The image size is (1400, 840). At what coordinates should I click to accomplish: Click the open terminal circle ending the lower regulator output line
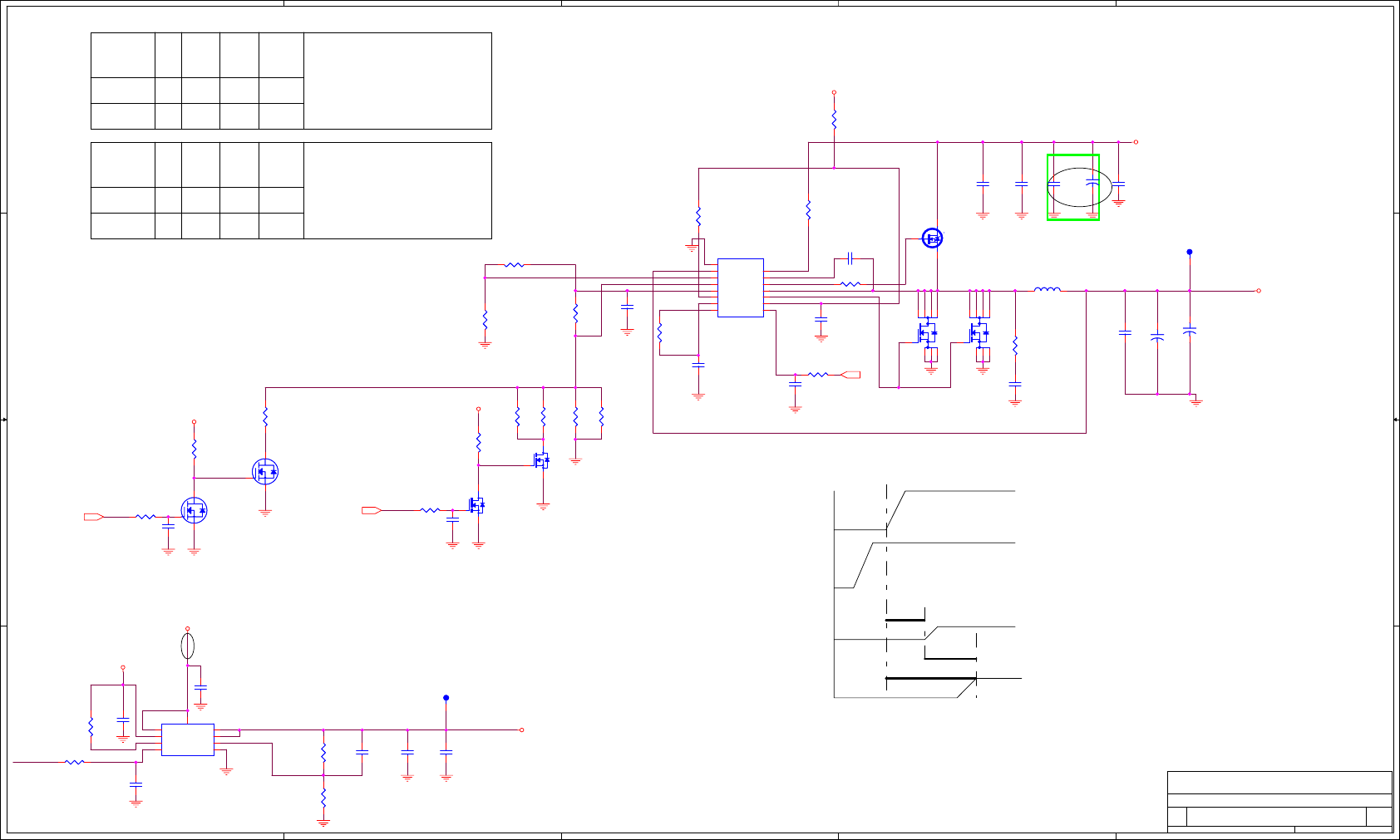(x=521, y=730)
